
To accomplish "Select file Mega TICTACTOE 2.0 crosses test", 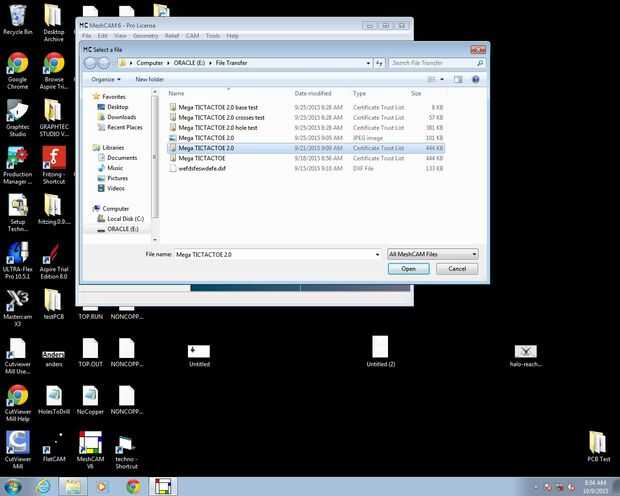I will coord(306,117).
